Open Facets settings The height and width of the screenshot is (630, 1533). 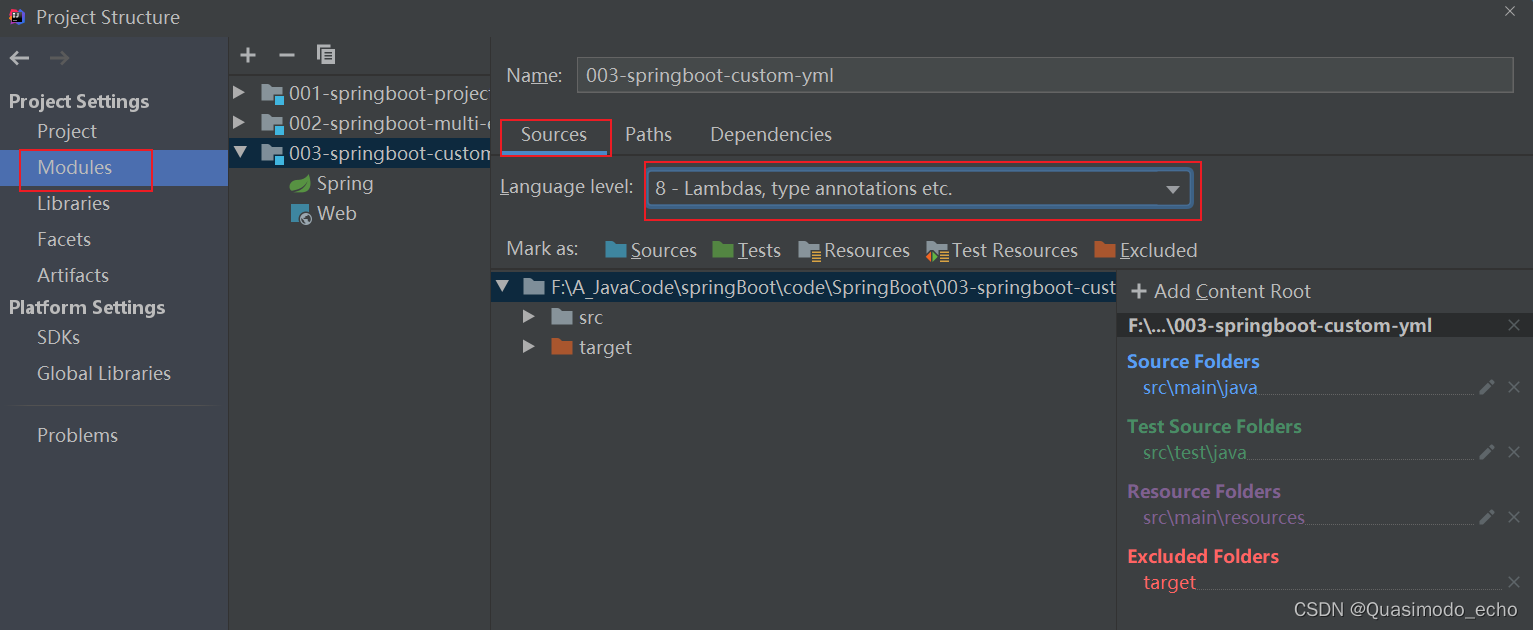point(64,240)
